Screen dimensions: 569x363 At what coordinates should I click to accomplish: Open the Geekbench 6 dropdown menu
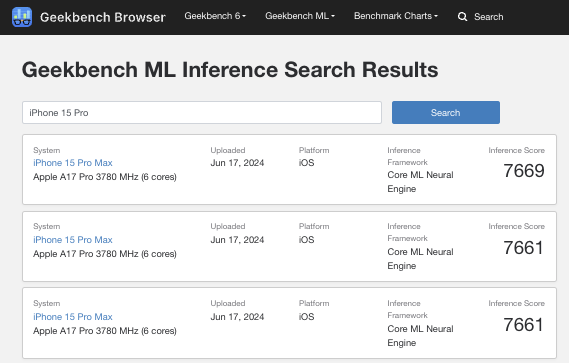pos(215,16)
